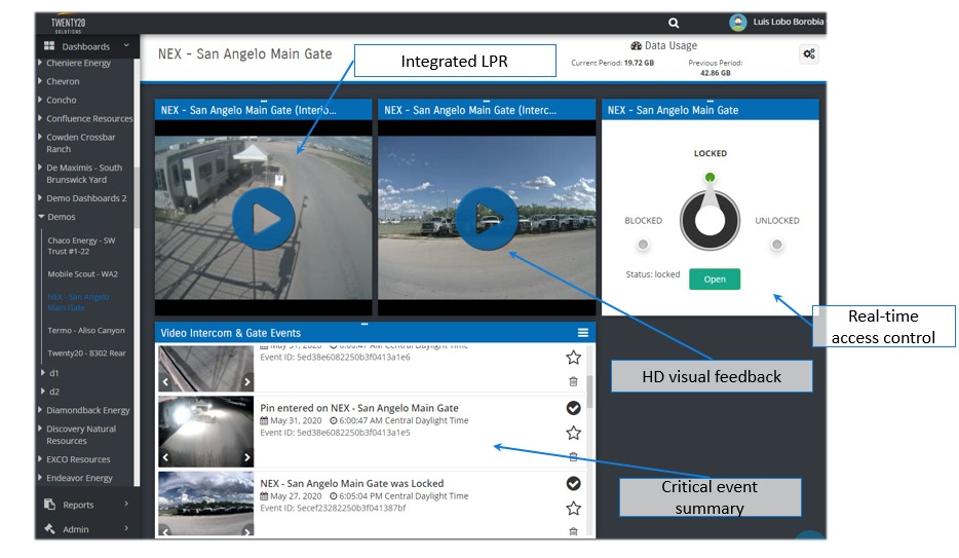Click the Reports document icon
959x558 pixels.
pos(50,504)
